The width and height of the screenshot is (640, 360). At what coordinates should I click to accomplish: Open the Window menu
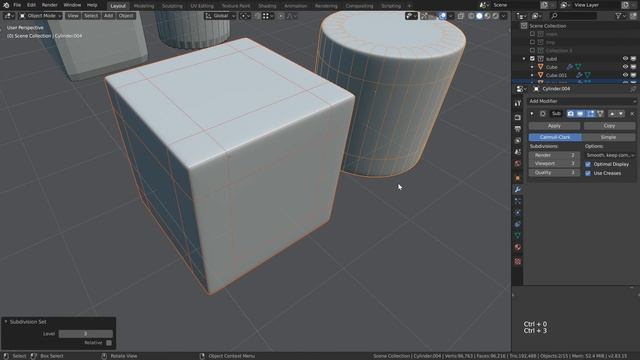coord(72,5)
